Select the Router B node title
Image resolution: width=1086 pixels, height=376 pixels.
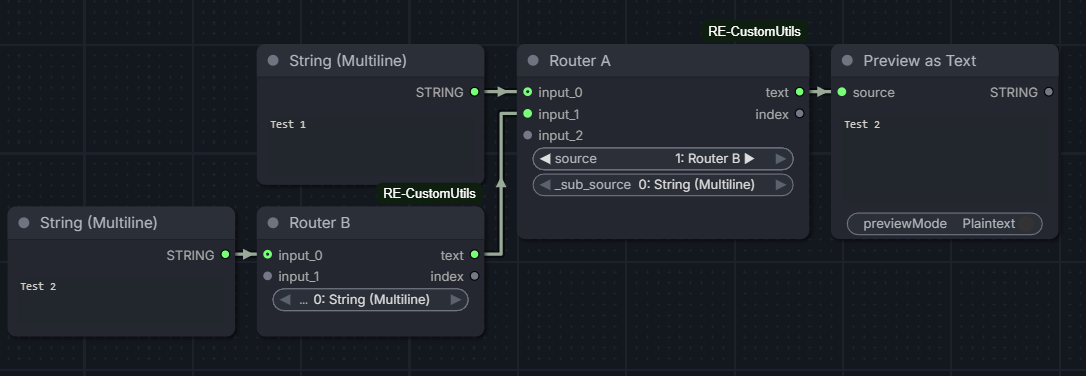point(319,223)
